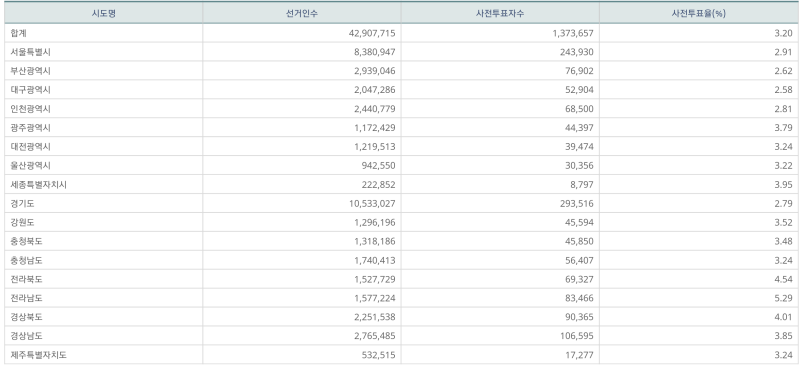The height and width of the screenshot is (369, 800).
Task: Click Ulsan early-voting rate 3.22
Action: click(x=783, y=165)
